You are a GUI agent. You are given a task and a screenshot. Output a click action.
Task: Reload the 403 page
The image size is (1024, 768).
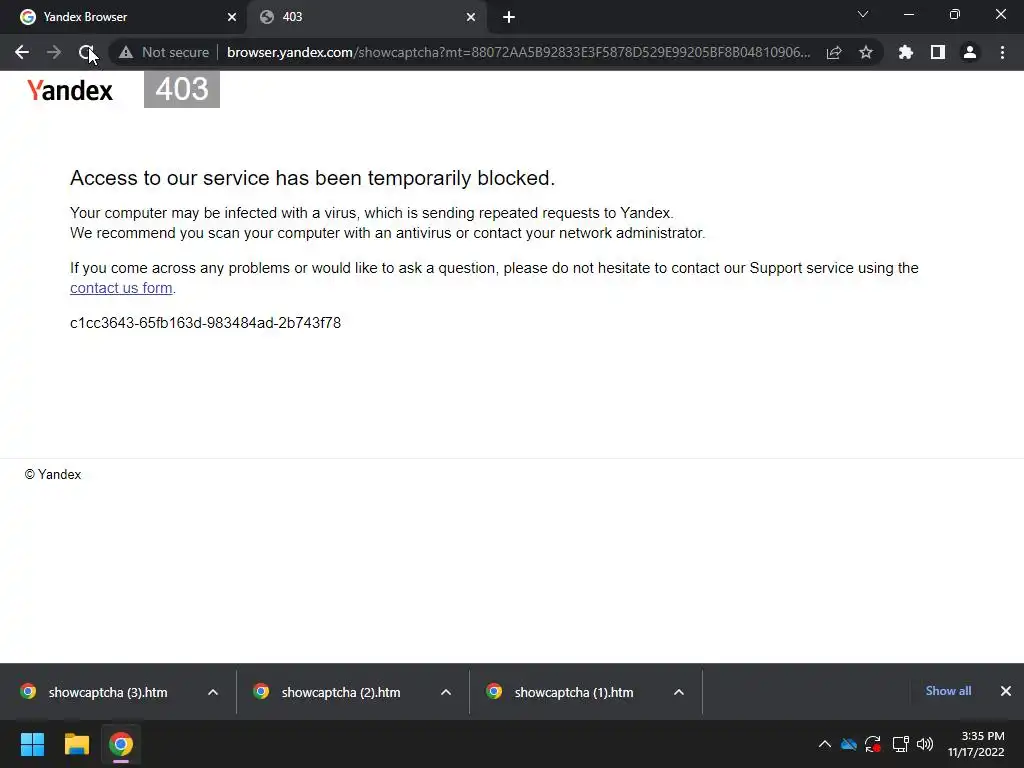(x=86, y=52)
